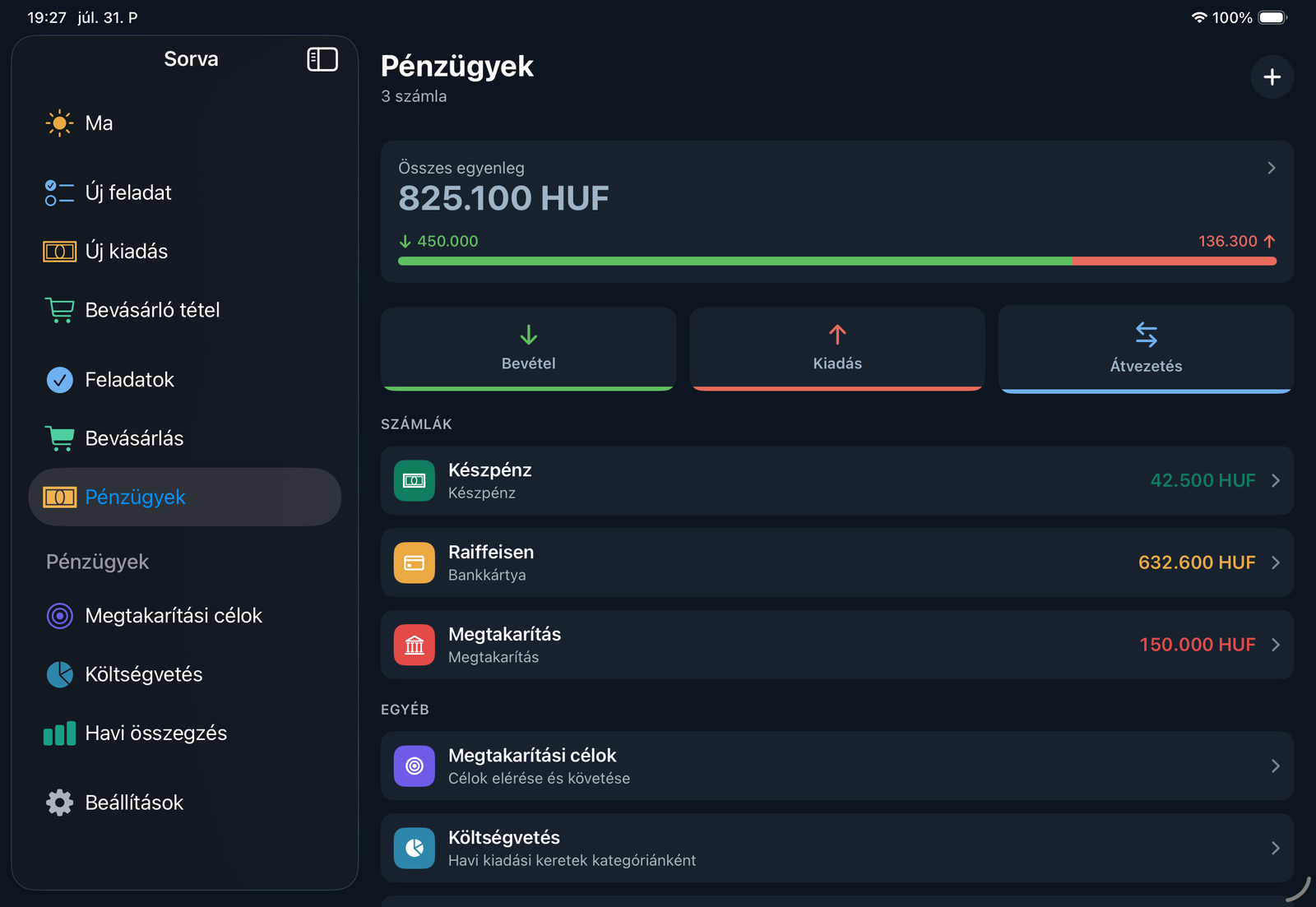Expand the Készpénz account chevron

(1276, 480)
